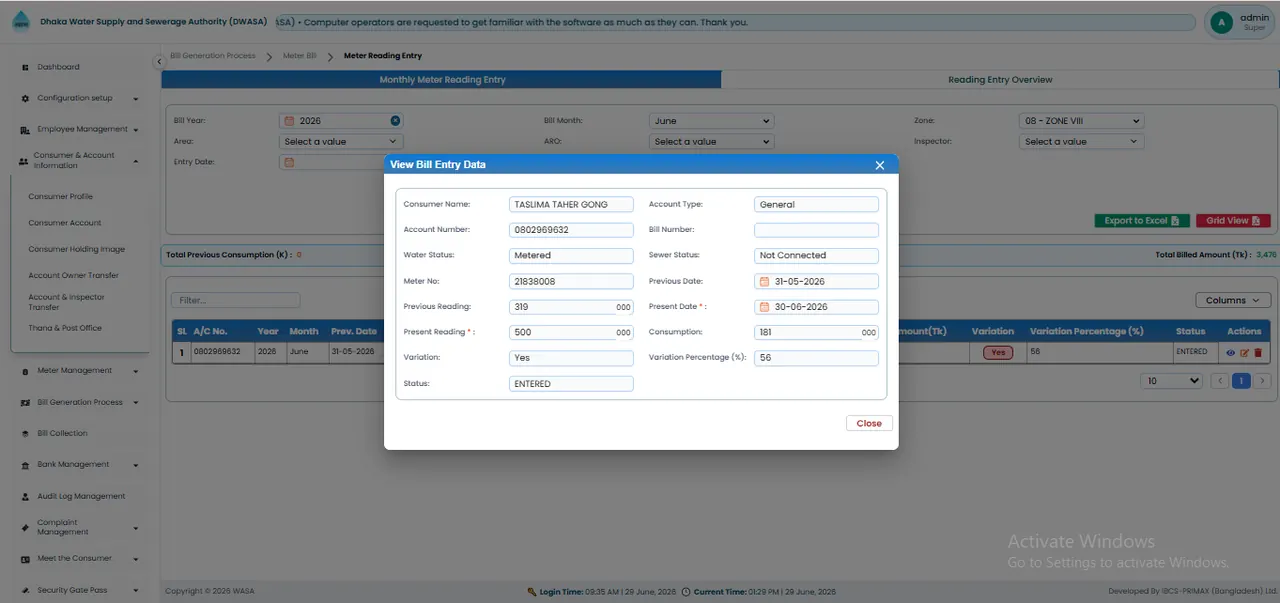Click the Meter Bill breadcrumb
The image size is (1280, 603).
(x=299, y=56)
